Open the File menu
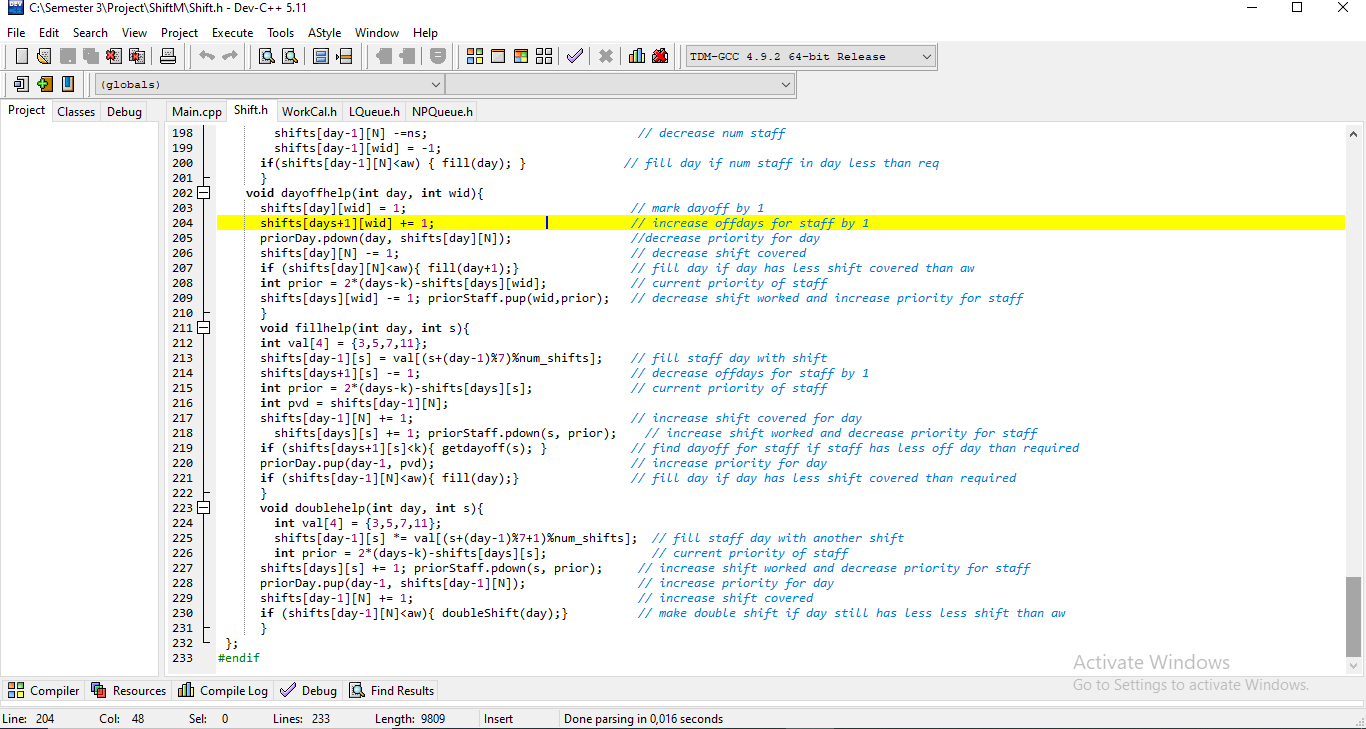 [16, 33]
